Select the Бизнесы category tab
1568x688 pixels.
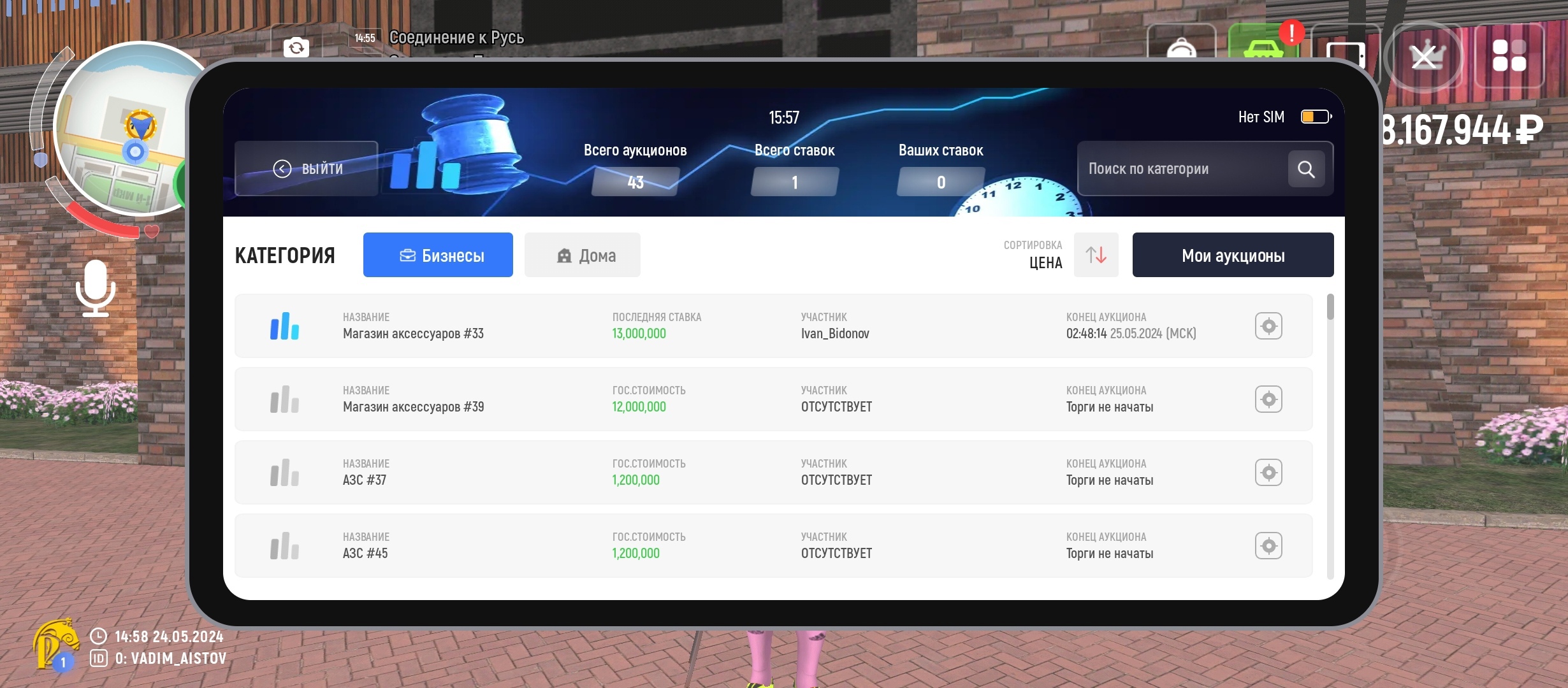(438, 255)
